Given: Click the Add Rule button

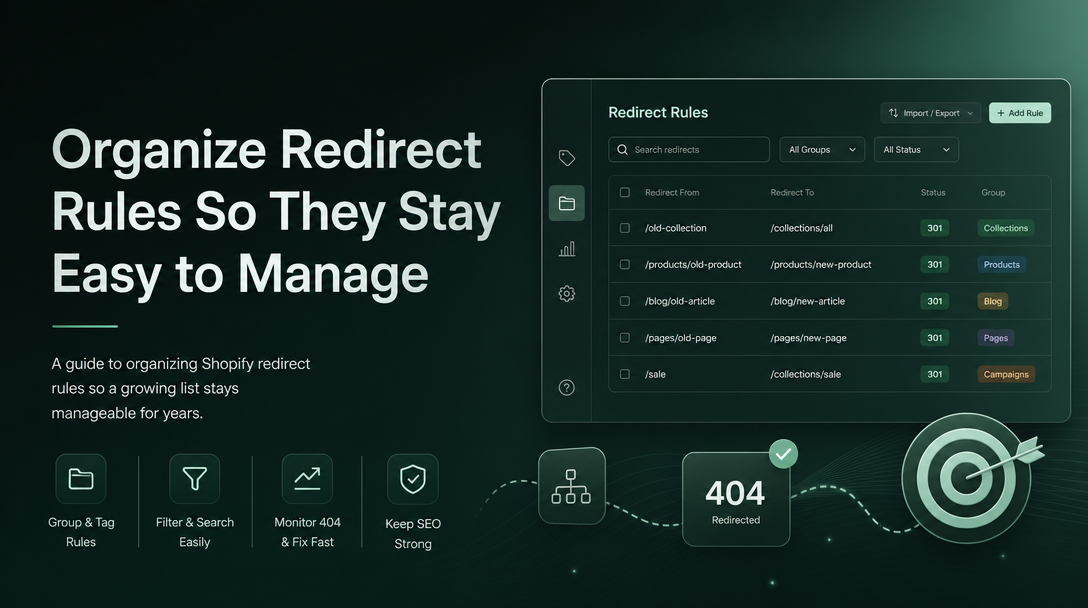Looking at the screenshot, I should pyautogui.click(x=1020, y=112).
